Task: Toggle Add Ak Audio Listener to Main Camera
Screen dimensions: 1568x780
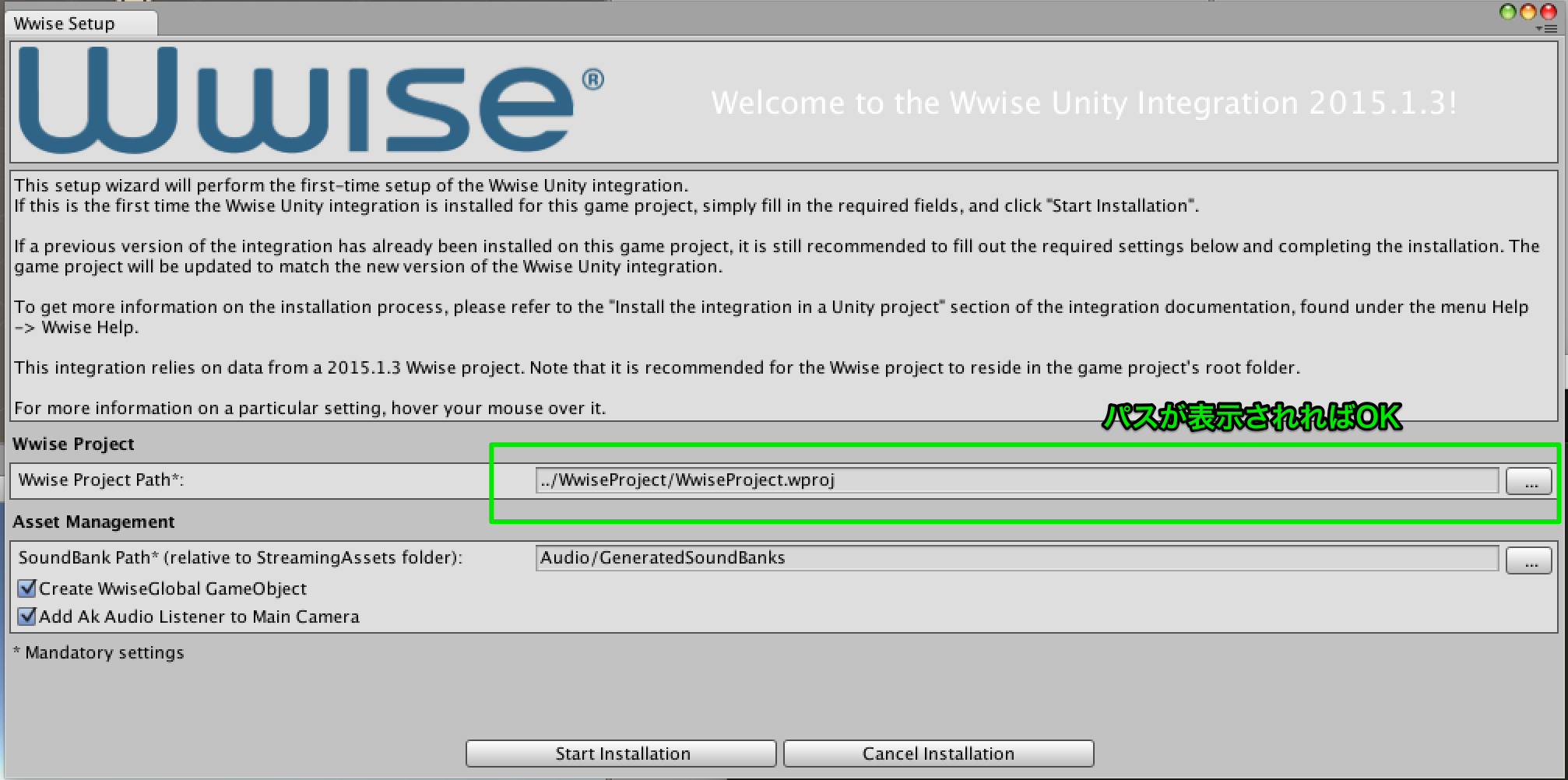Action: pyautogui.click(x=27, y=616)
